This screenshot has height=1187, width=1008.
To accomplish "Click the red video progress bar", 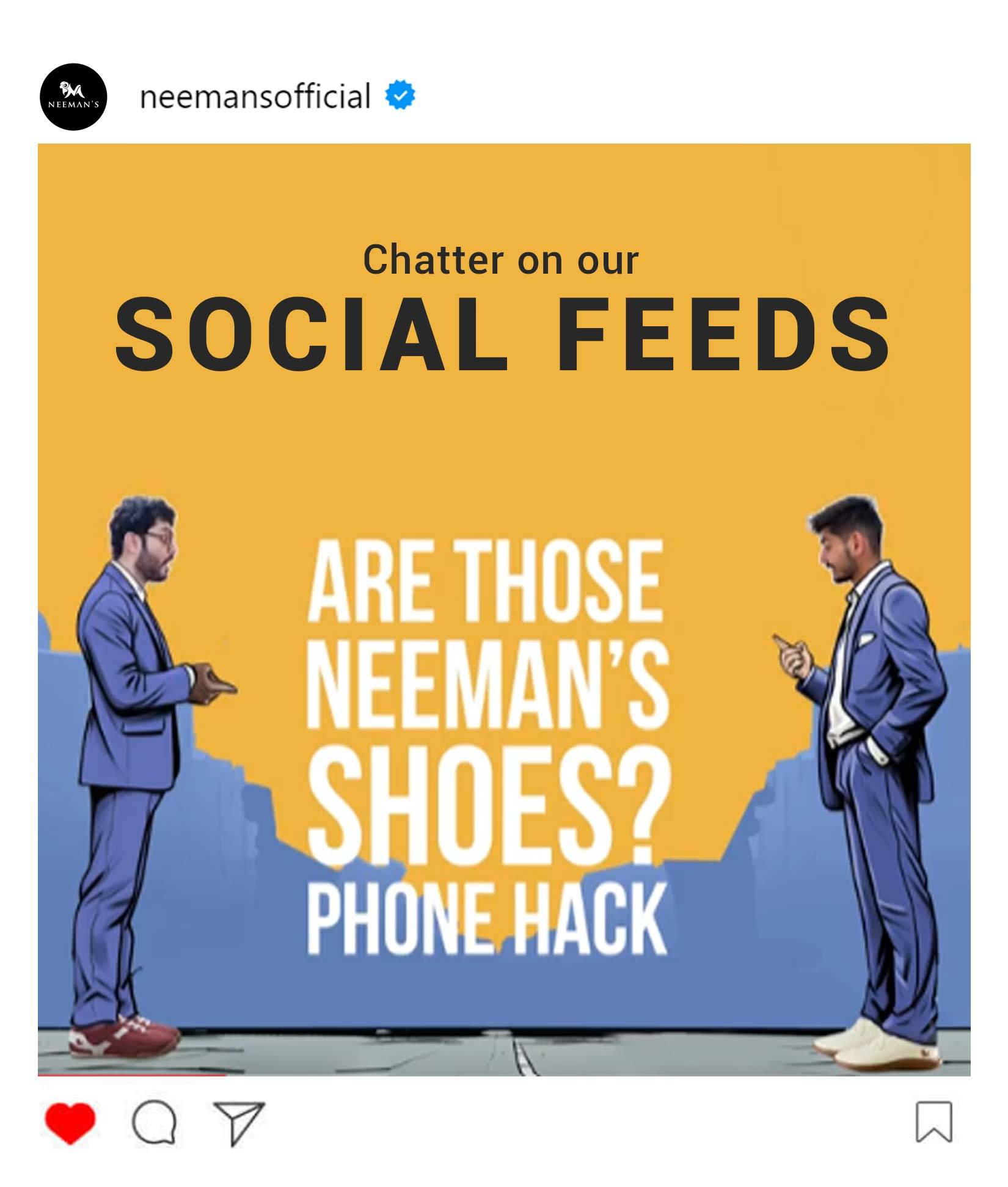I will click(x=131, y=1075).
